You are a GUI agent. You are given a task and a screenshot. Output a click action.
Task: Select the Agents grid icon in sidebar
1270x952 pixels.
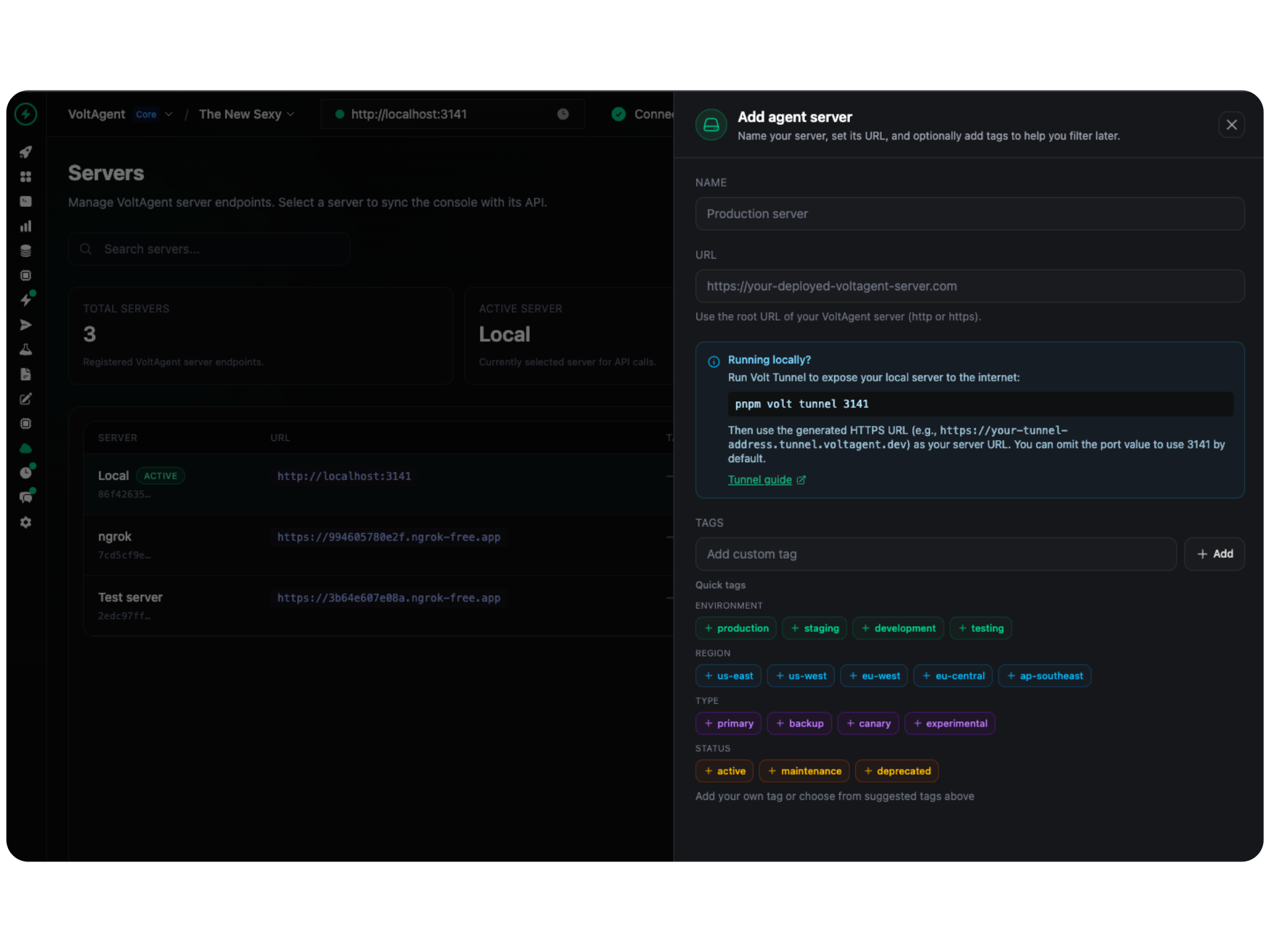click(x=26, y=177)
